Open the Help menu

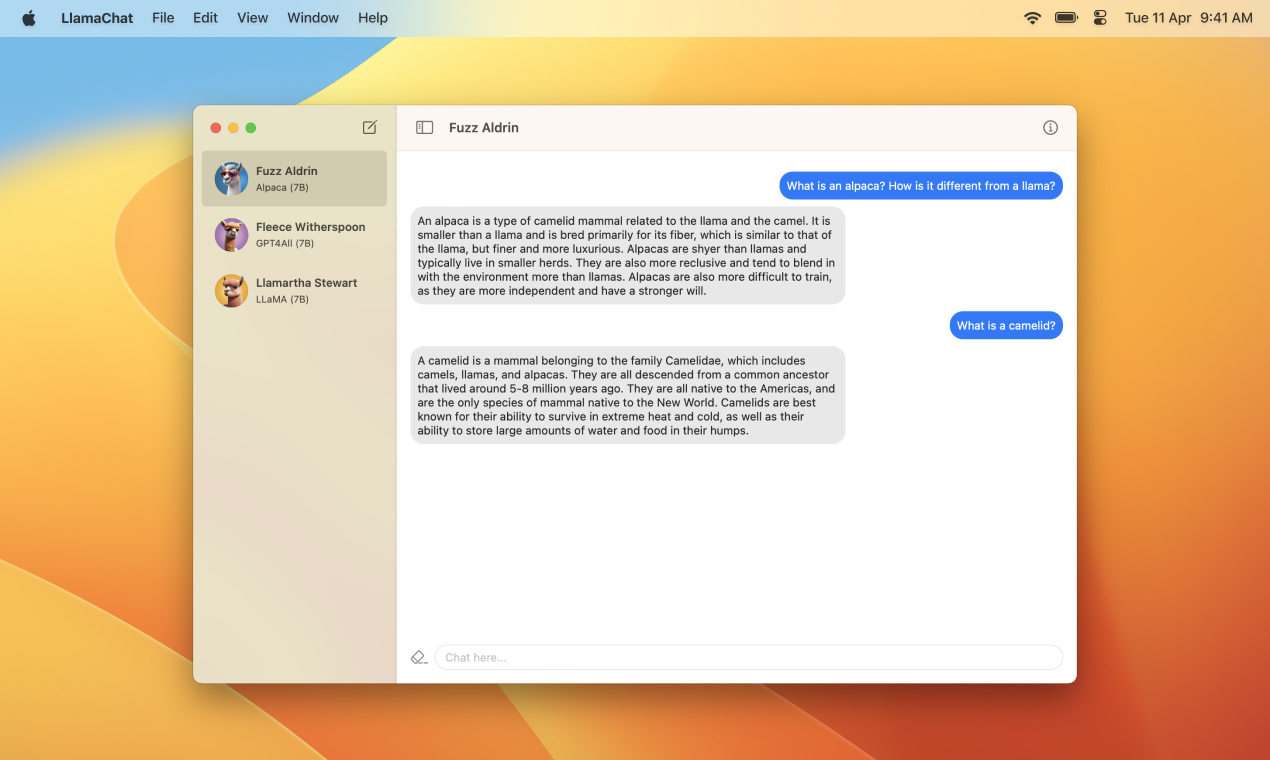click(x=373, y=18)
